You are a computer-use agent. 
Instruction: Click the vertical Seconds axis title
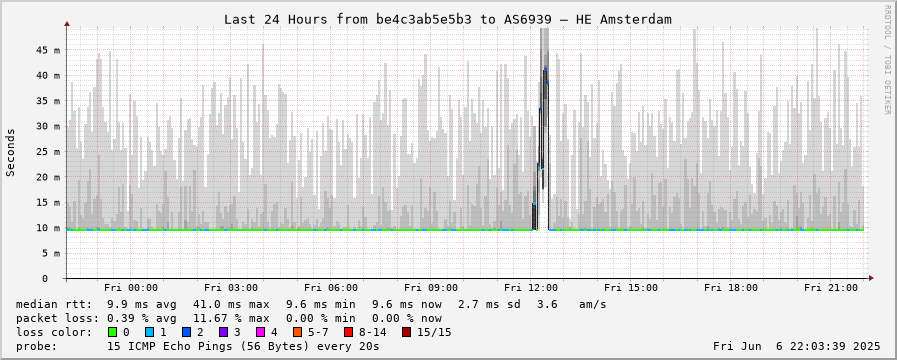click(x=11, y=152)
